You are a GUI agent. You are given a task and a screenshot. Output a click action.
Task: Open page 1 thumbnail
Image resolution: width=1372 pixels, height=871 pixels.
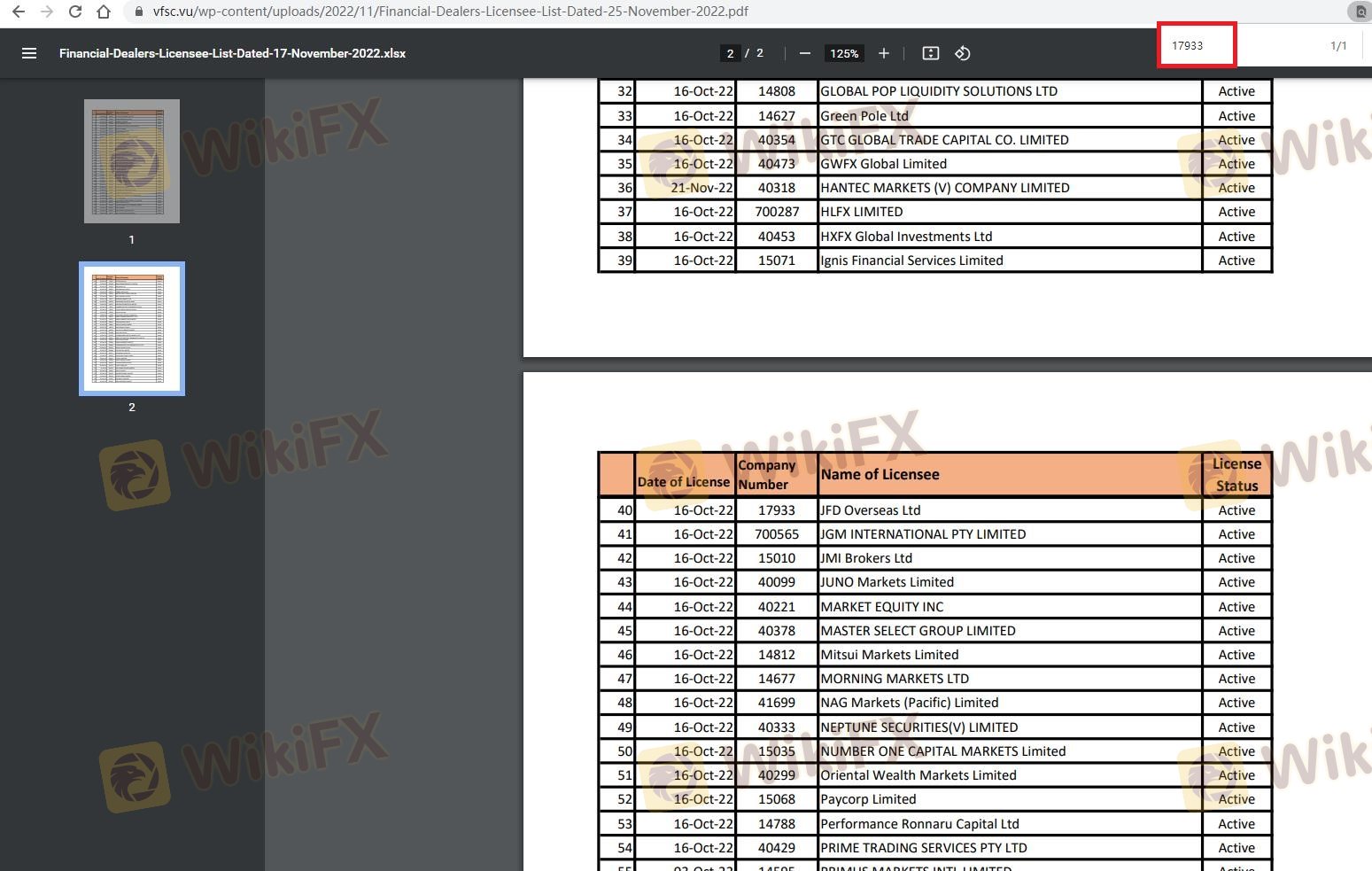tap(132, 161)
